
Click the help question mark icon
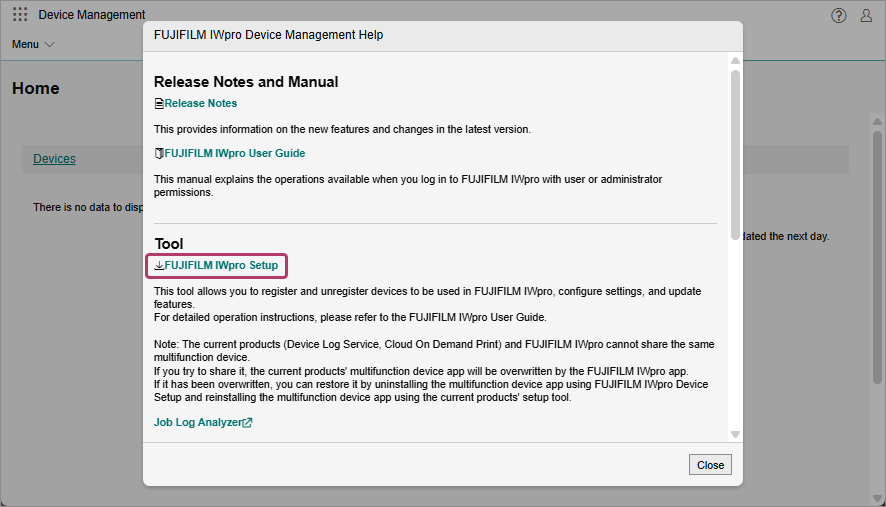tap(839, 15)
